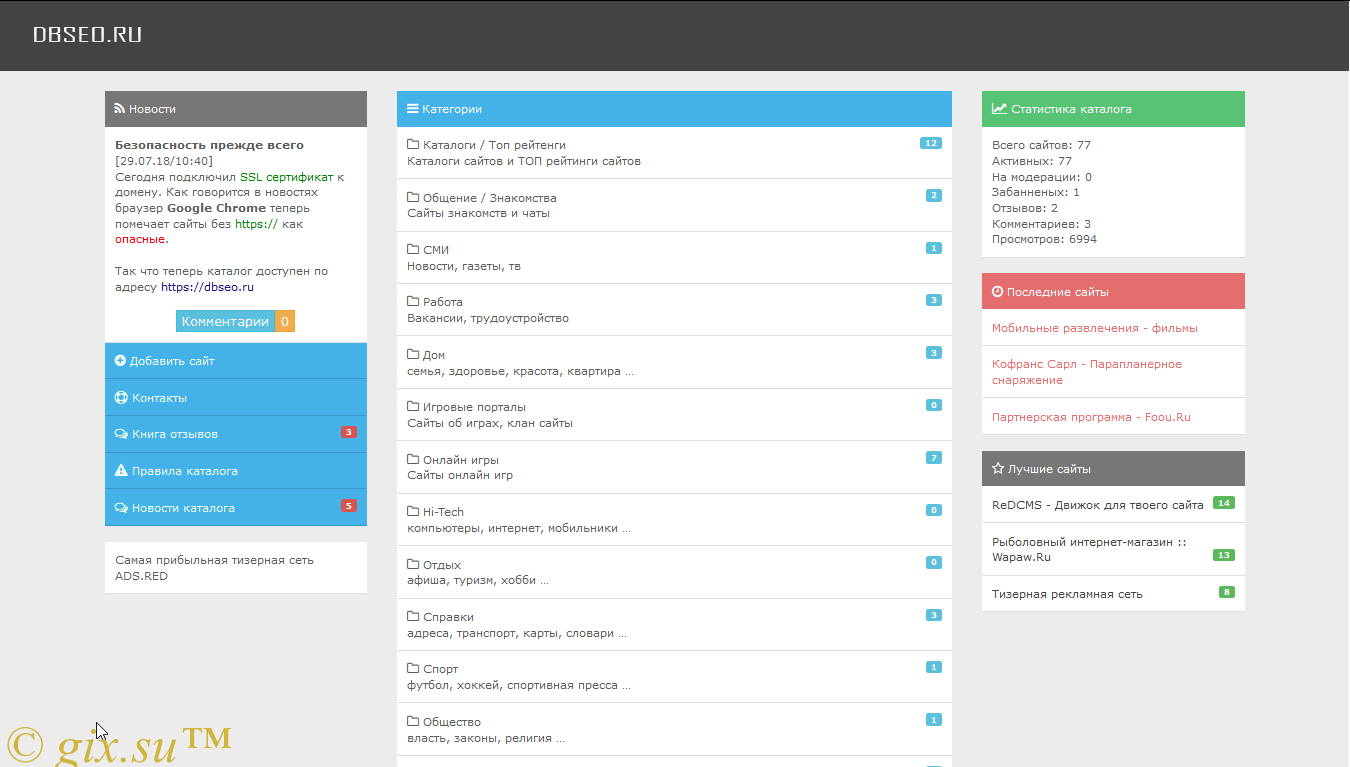1350x767 pixels.
Task: Click the Безопасность прежде всего news title
Action: 209,145
